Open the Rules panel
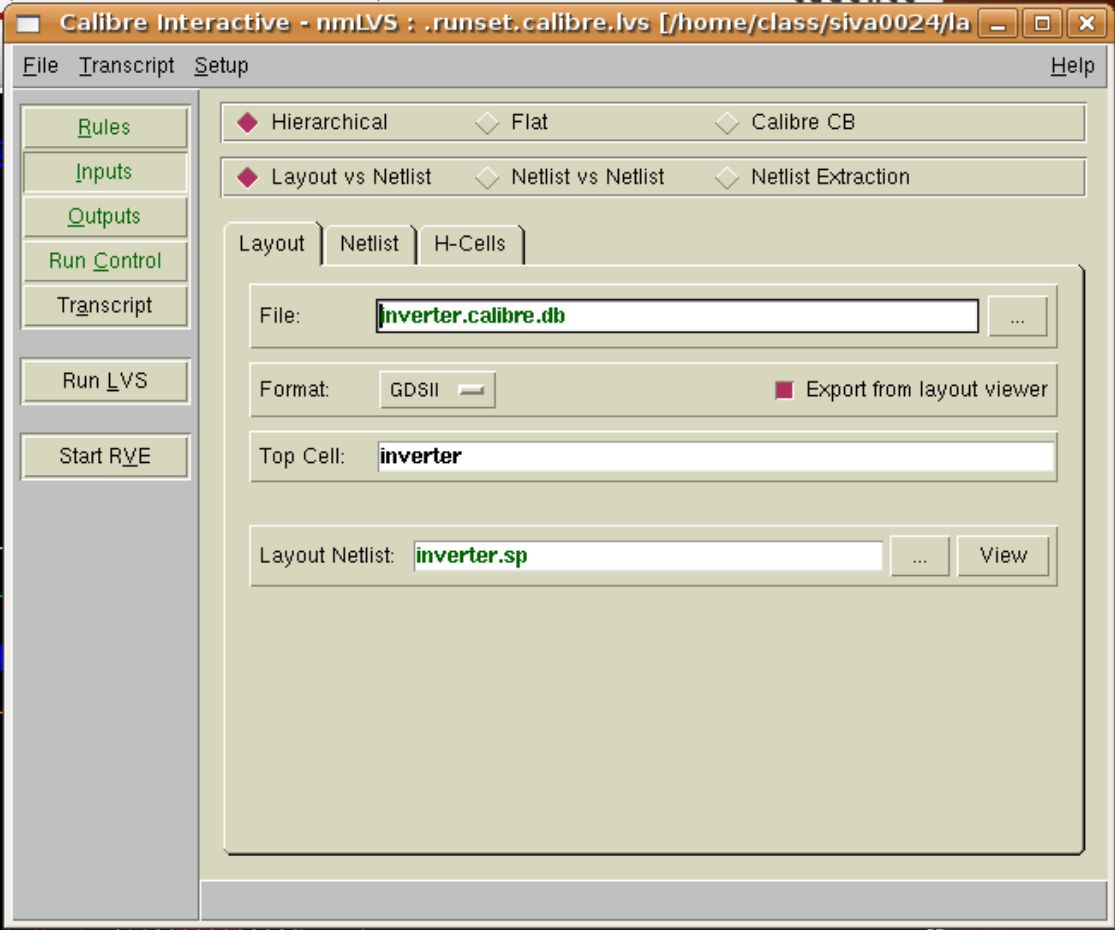The image size is (1115, 930). pos(105,127)
